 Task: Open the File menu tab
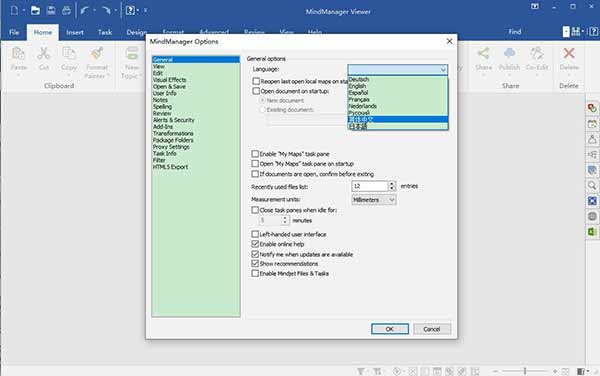14,33
